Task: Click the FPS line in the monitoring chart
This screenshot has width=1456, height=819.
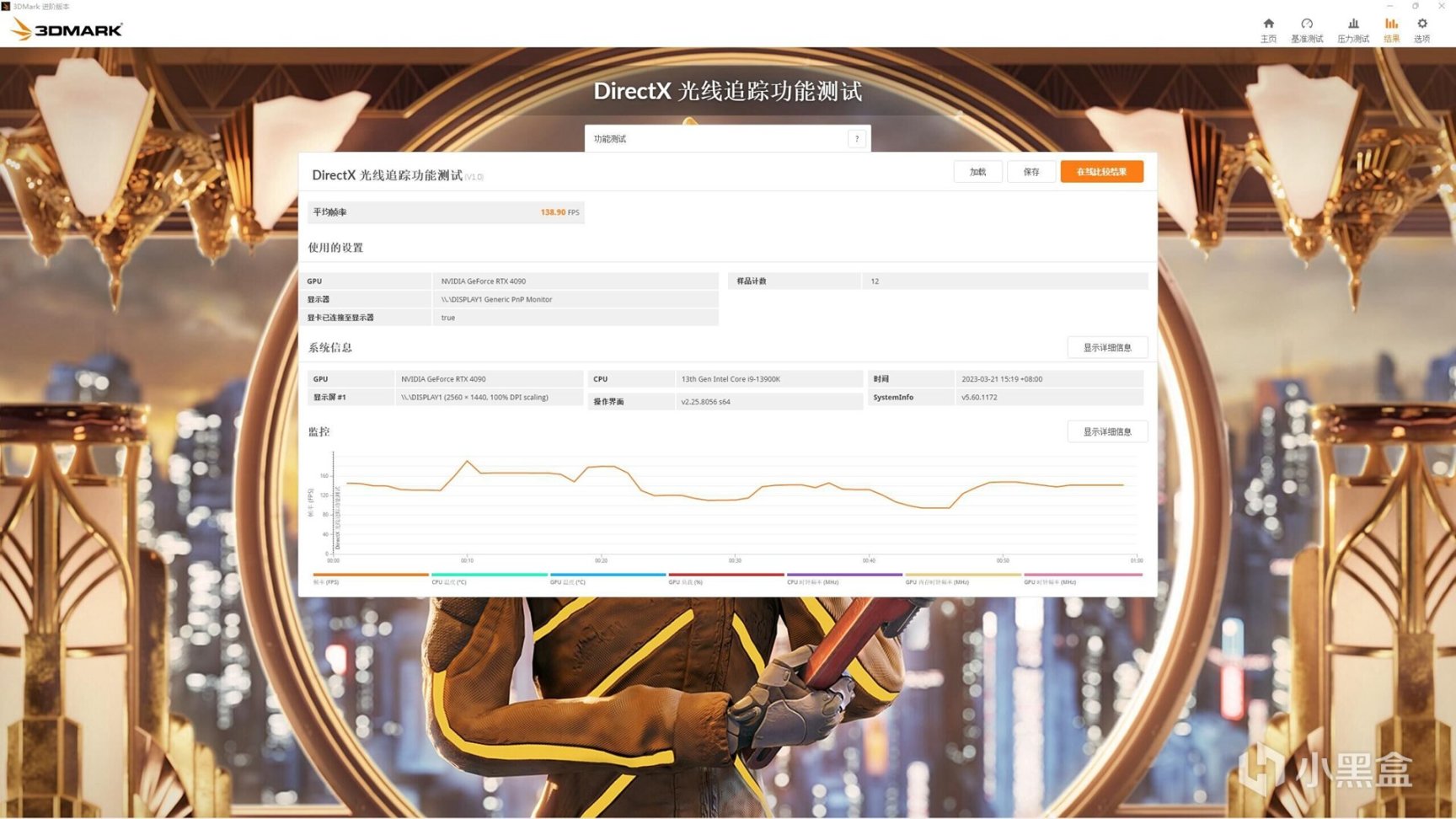Action: pos(735,486)
